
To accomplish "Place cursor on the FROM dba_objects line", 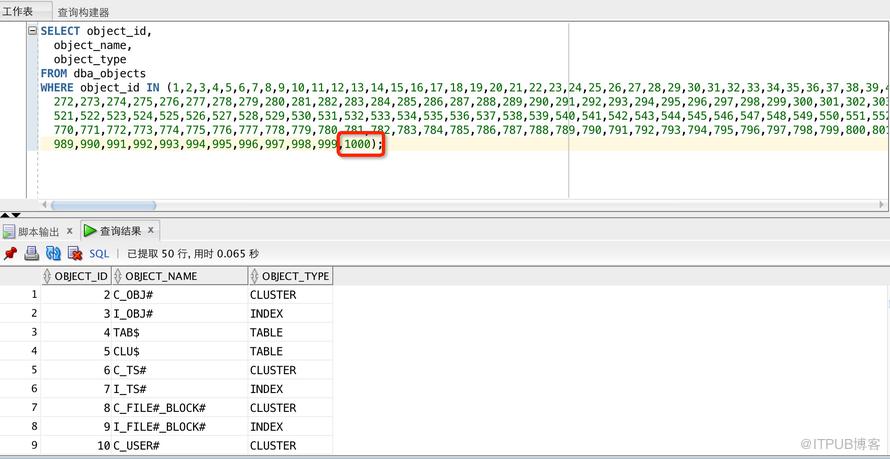I will (93, 74).
